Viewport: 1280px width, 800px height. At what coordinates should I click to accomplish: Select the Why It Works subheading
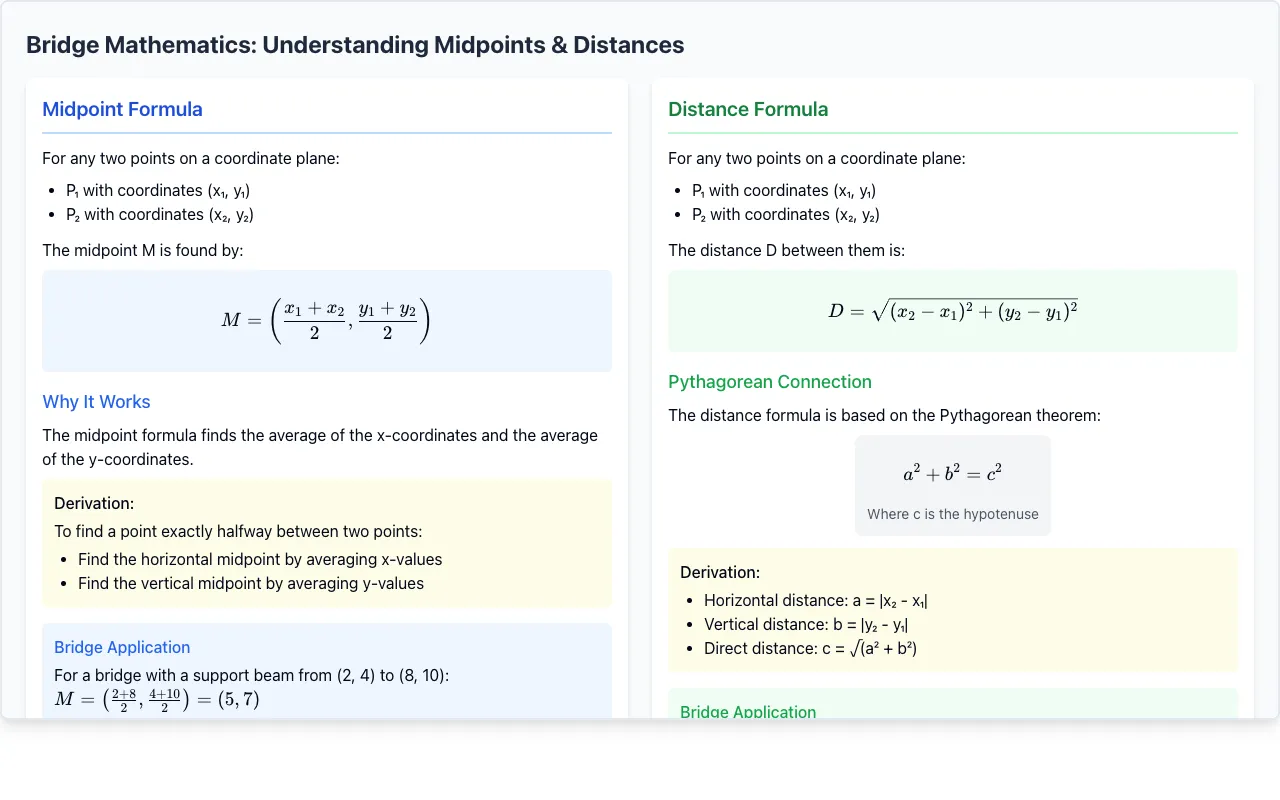[x=96, y=402]
